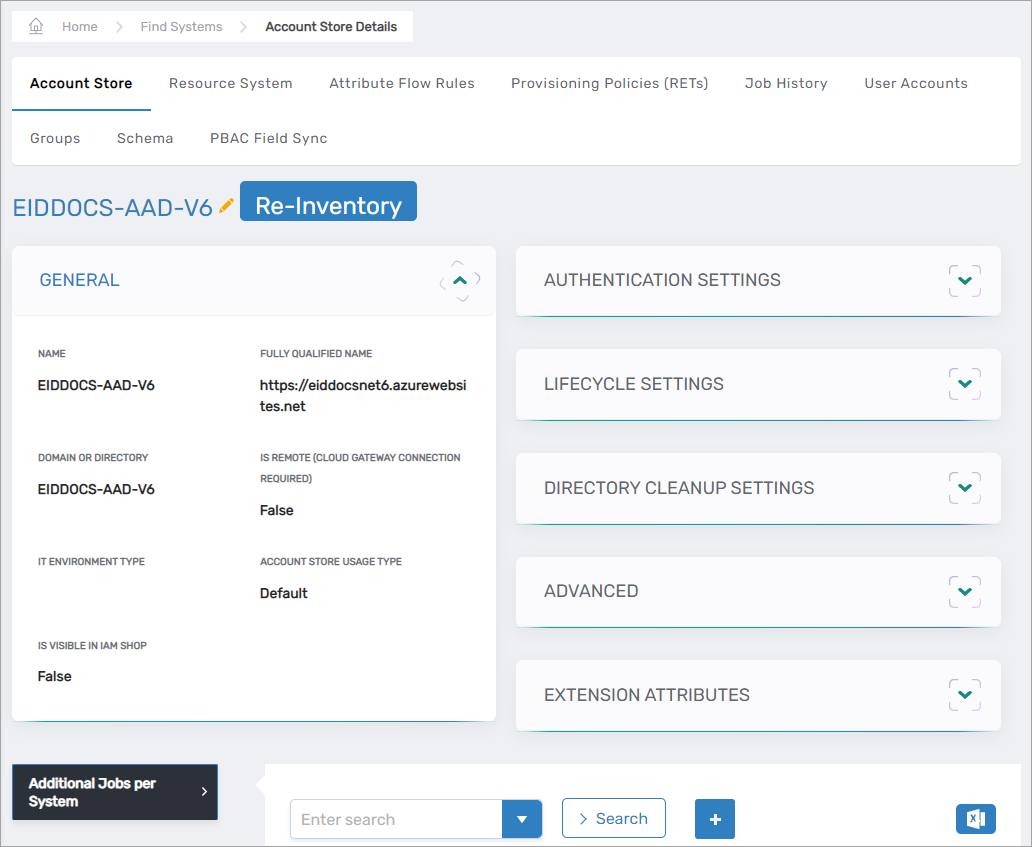Expand Directory Cleanup Settings

point(963,488)
